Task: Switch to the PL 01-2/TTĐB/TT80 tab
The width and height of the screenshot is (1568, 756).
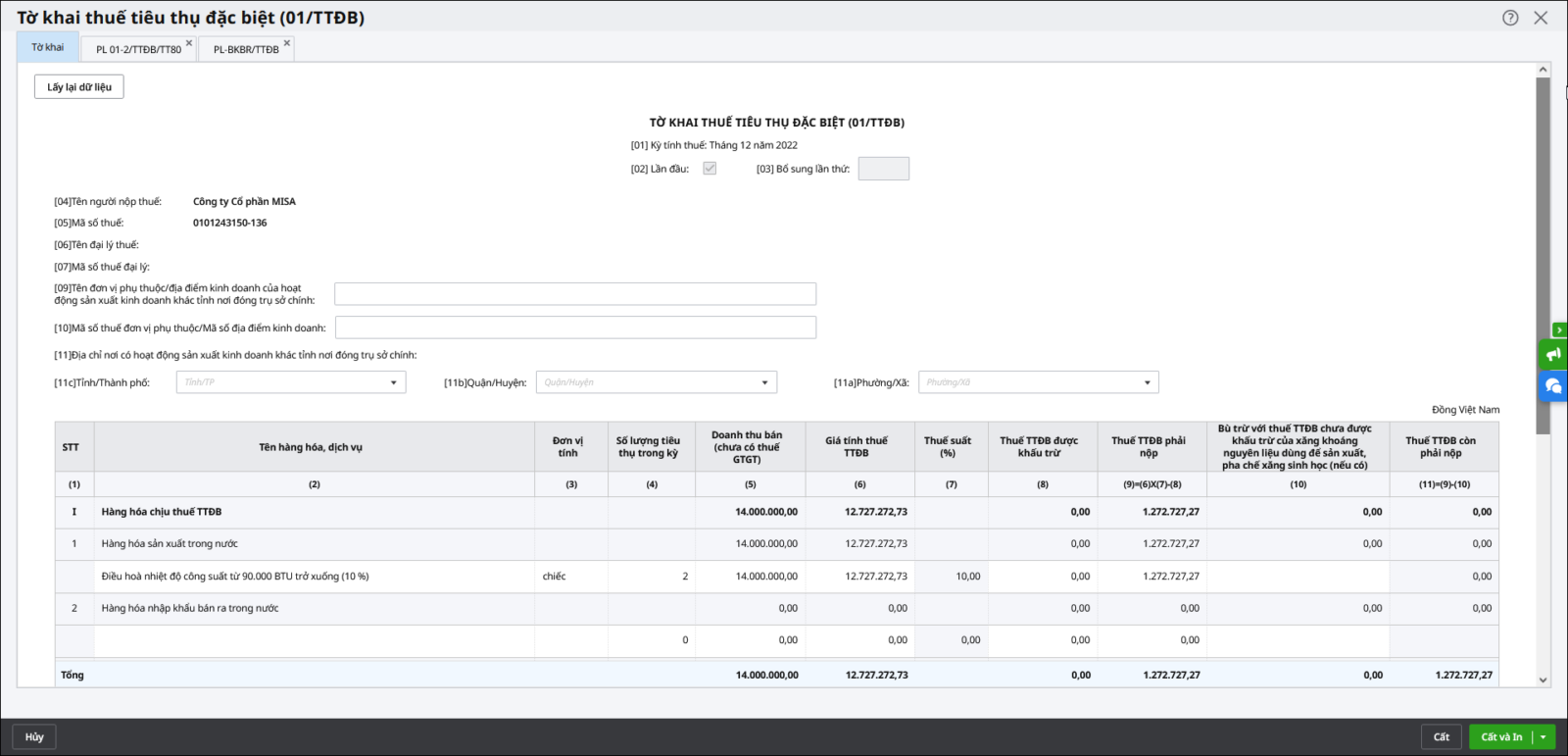Action: tap(138, 49)
